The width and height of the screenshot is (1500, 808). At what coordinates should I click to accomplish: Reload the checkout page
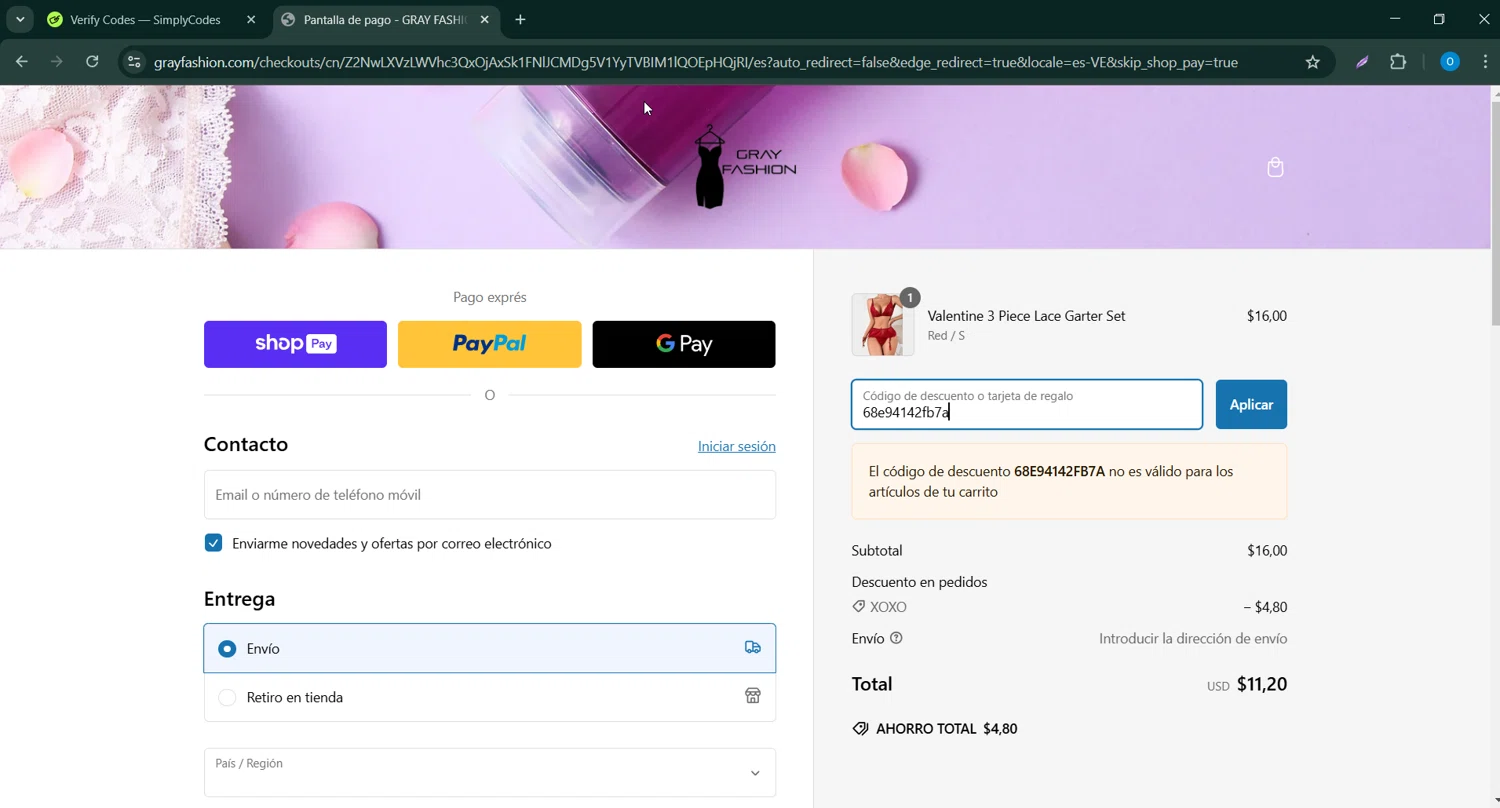tap(92, 62)
